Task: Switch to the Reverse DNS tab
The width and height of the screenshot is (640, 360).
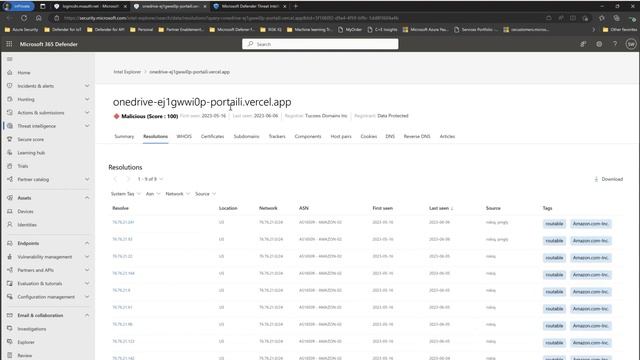Action: (417, 136)
